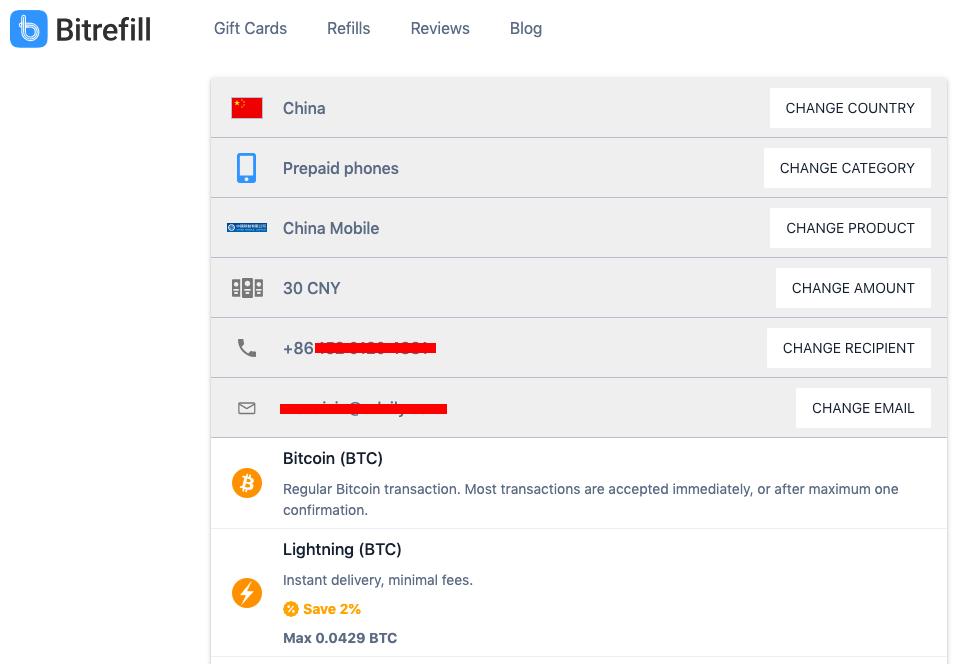Click the envelope email icon
974x664 pixels.
(x=247, y=407)
